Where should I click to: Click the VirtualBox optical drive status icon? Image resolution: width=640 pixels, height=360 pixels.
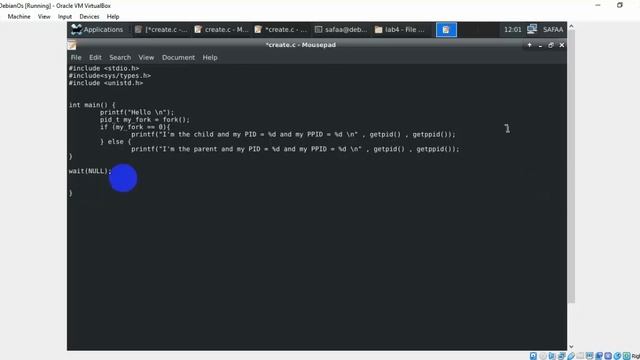(543, 356)
